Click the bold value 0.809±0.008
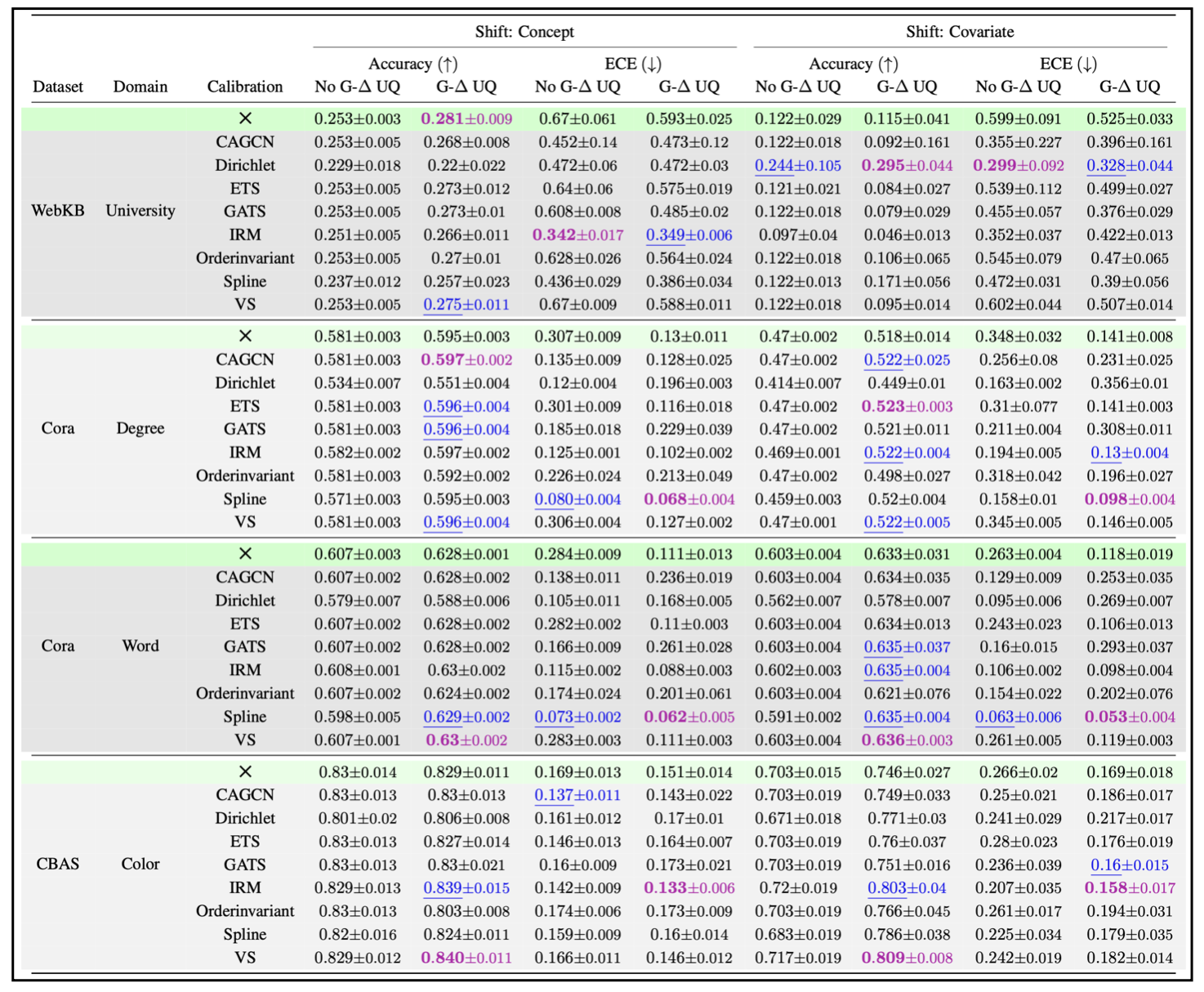Viewport: 1204px width, 992px height. point(907,958)
